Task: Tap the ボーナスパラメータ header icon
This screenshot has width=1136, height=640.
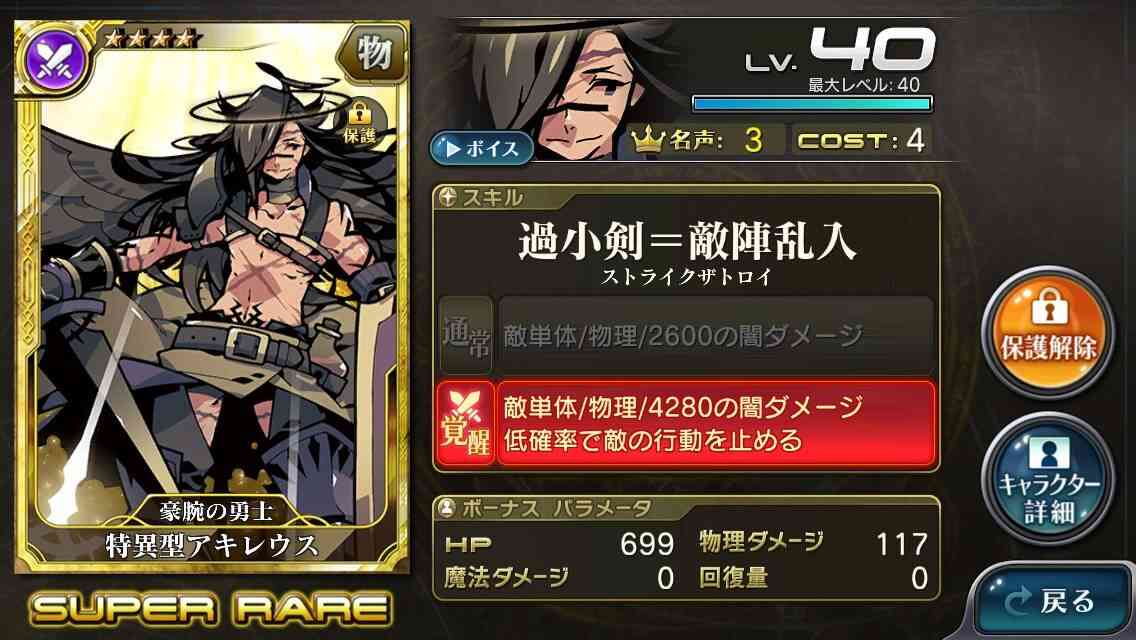Action: (x=448, y=508)
